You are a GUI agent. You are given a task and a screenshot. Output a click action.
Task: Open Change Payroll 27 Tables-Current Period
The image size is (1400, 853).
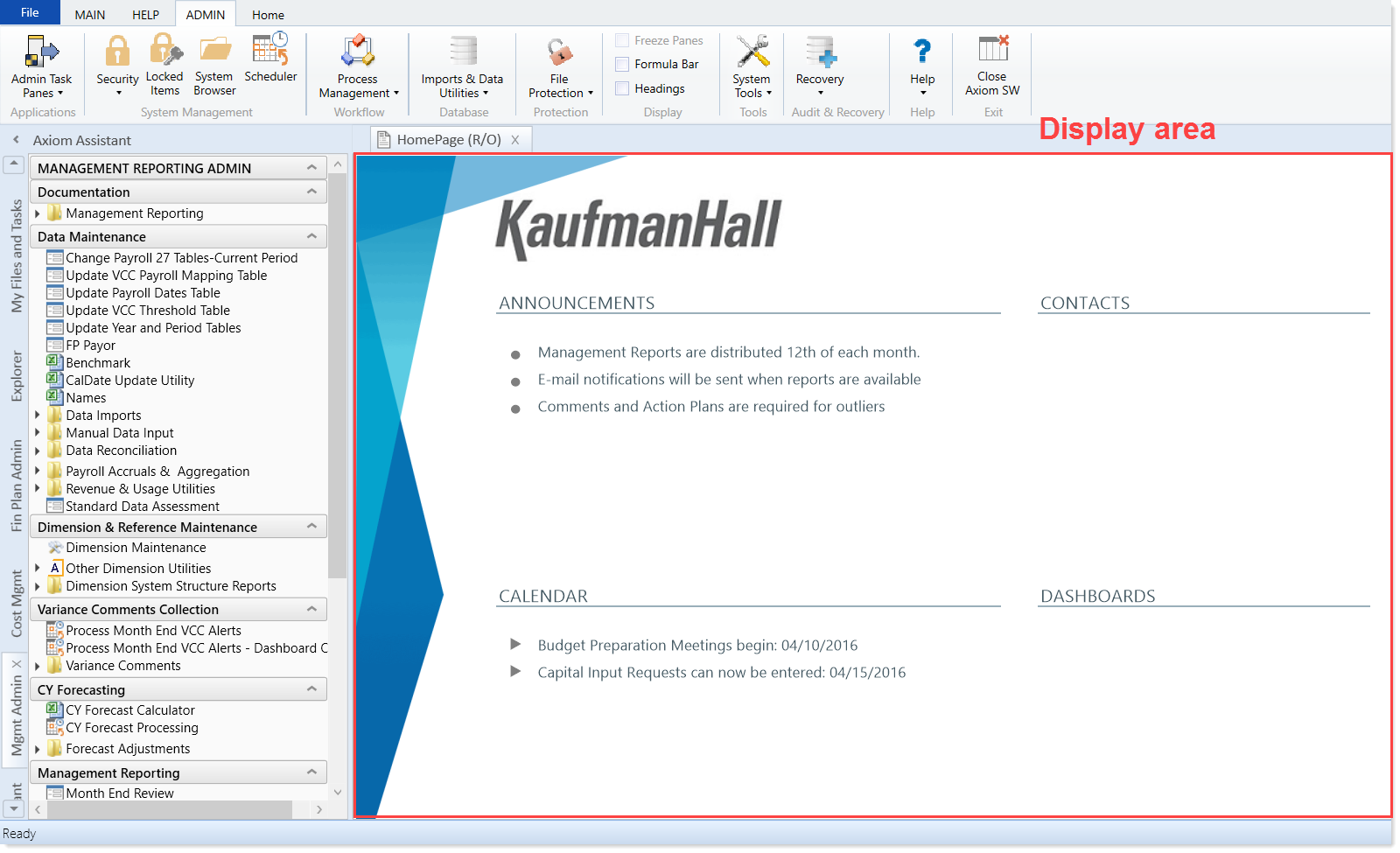tap(181, 258)
